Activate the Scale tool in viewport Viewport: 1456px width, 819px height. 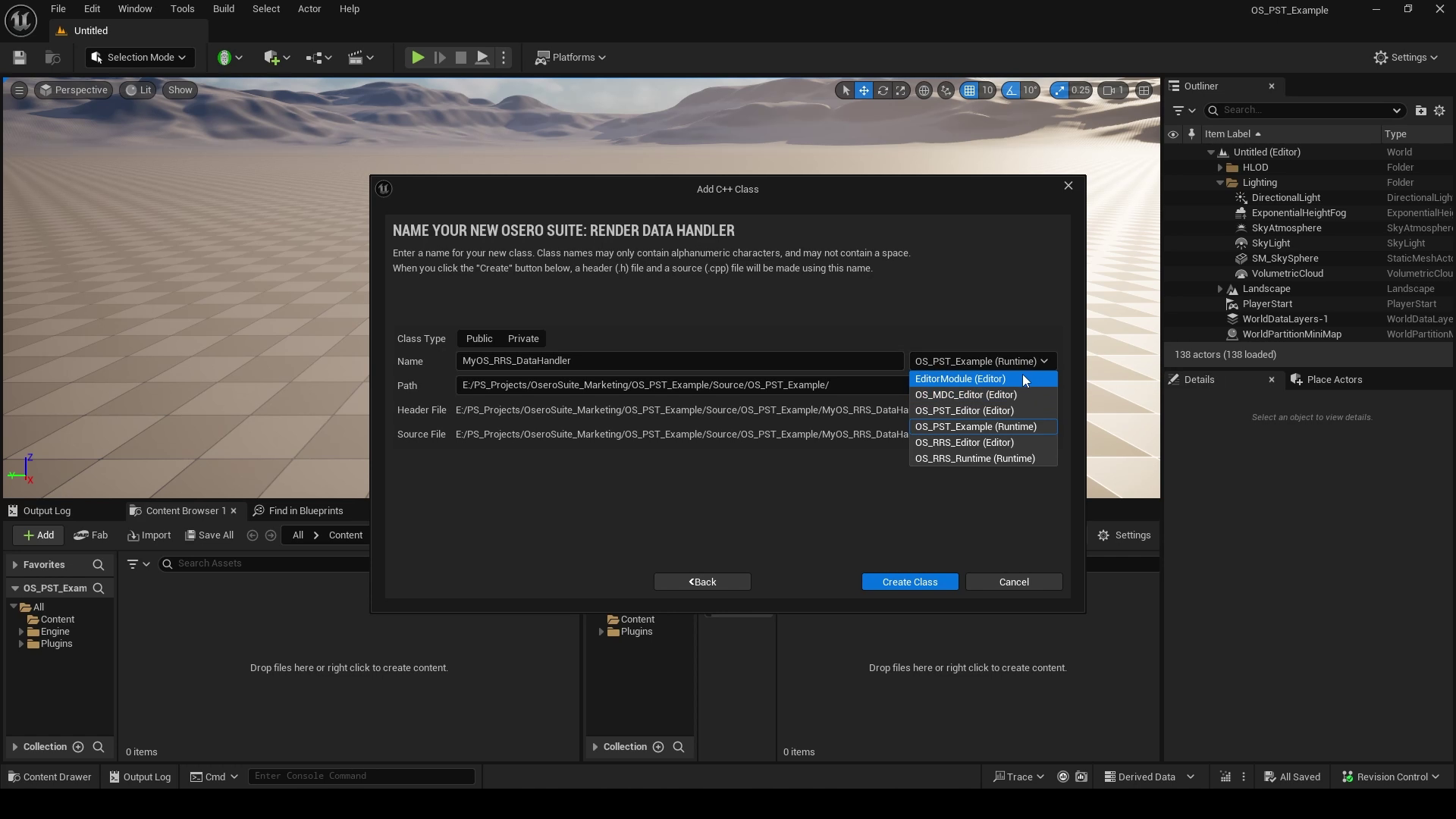pos(901,90)
